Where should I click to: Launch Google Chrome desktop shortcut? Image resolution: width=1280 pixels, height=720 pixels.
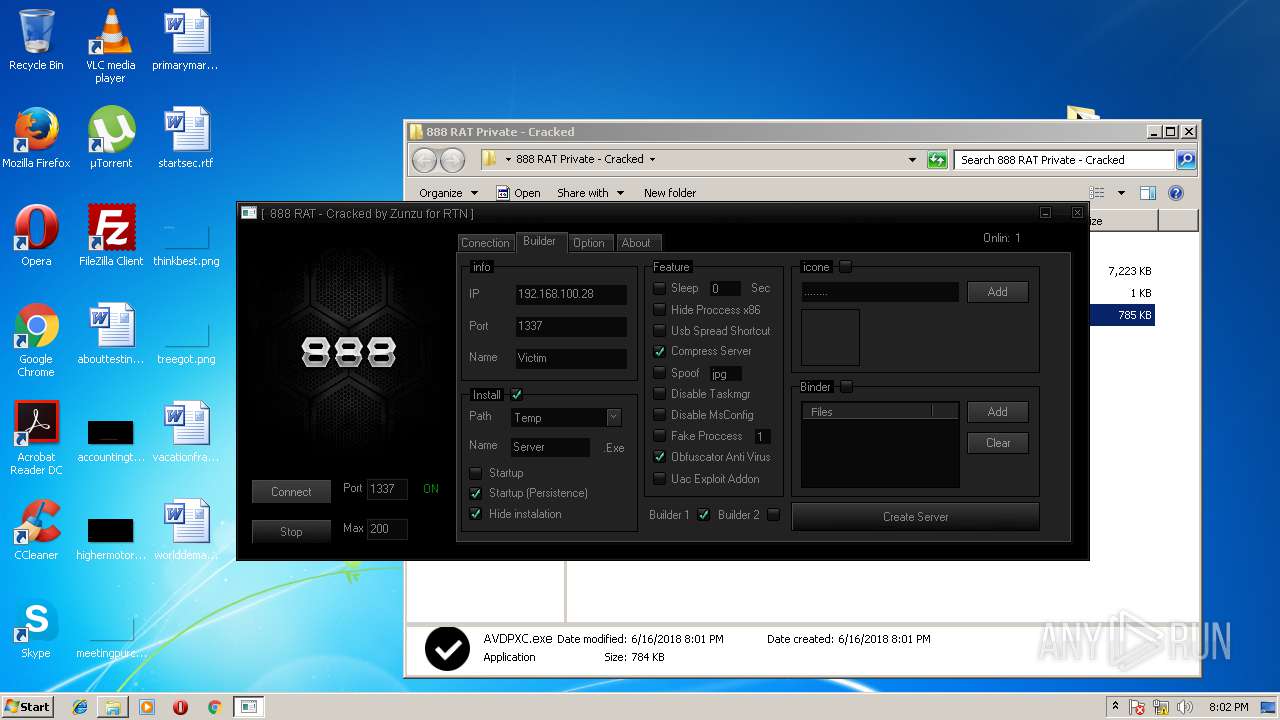(x=36, y=340)
